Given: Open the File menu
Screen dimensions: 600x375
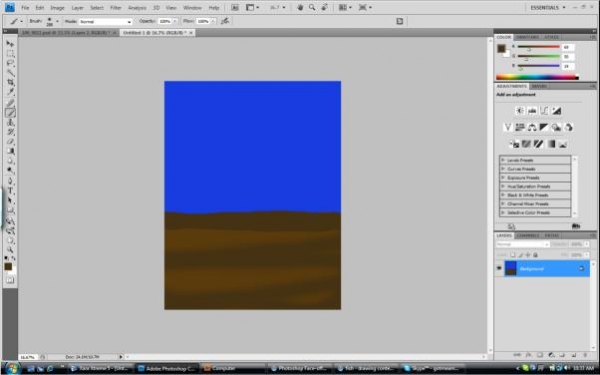Looking at the screenshot, I should tap(25, 8).
